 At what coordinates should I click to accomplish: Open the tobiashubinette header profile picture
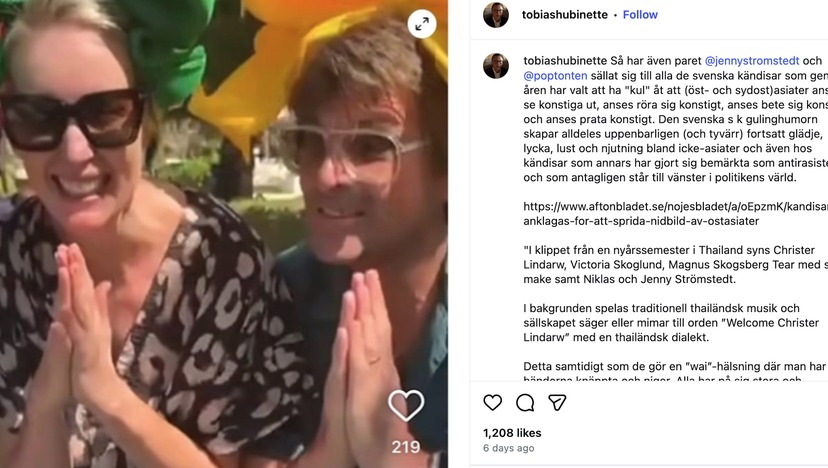496,15
